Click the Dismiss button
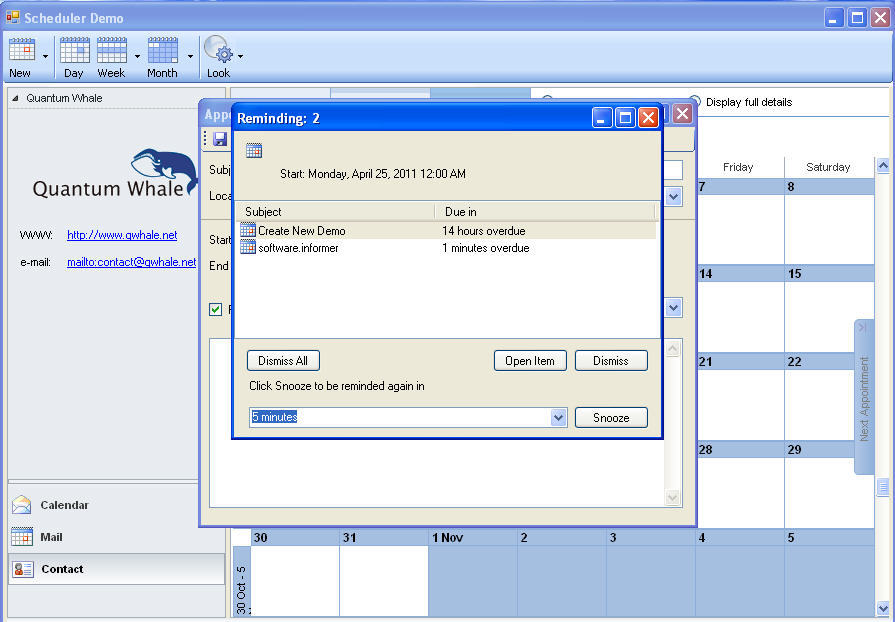The image size is (895, 622). (x=611, y=361)
